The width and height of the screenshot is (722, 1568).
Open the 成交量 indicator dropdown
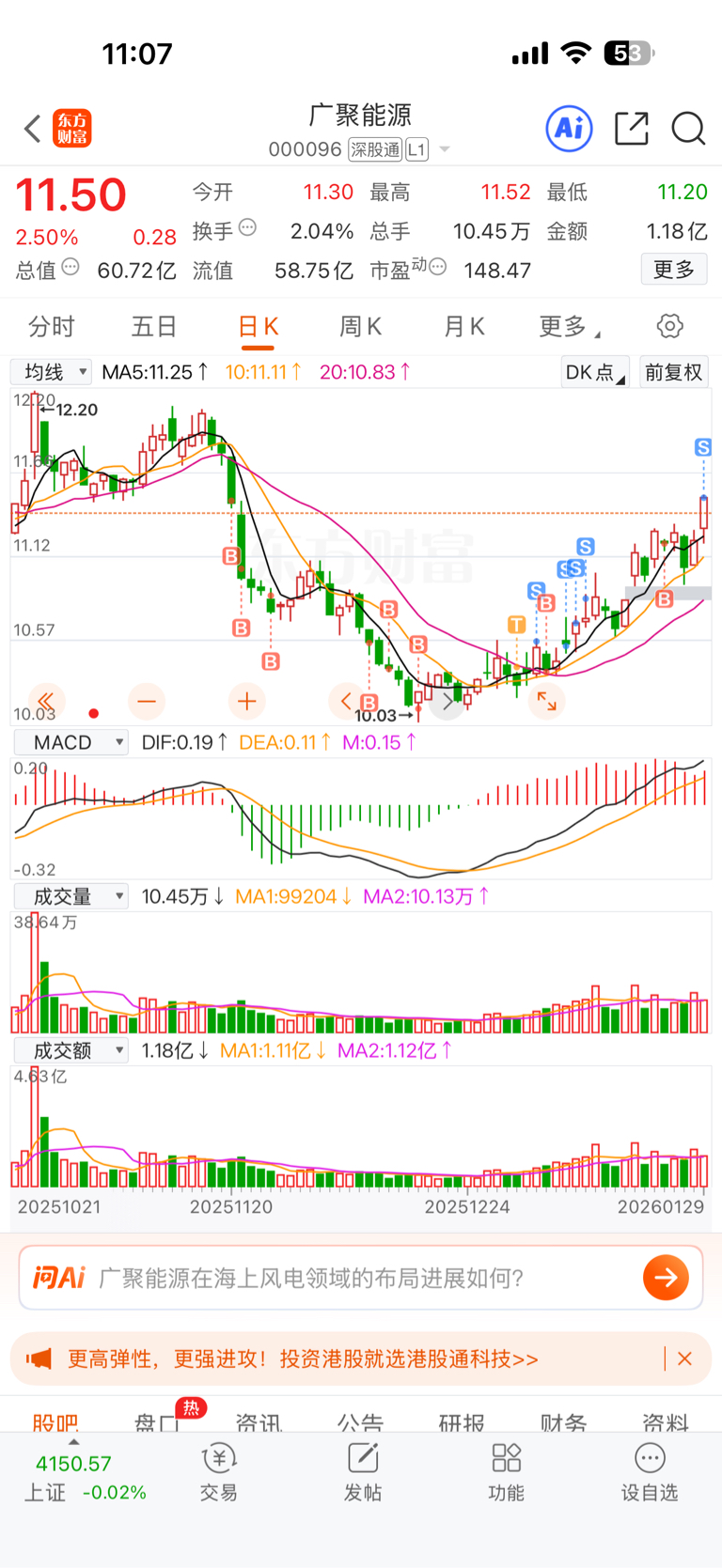pyautogui.click(x=71, y=896)
